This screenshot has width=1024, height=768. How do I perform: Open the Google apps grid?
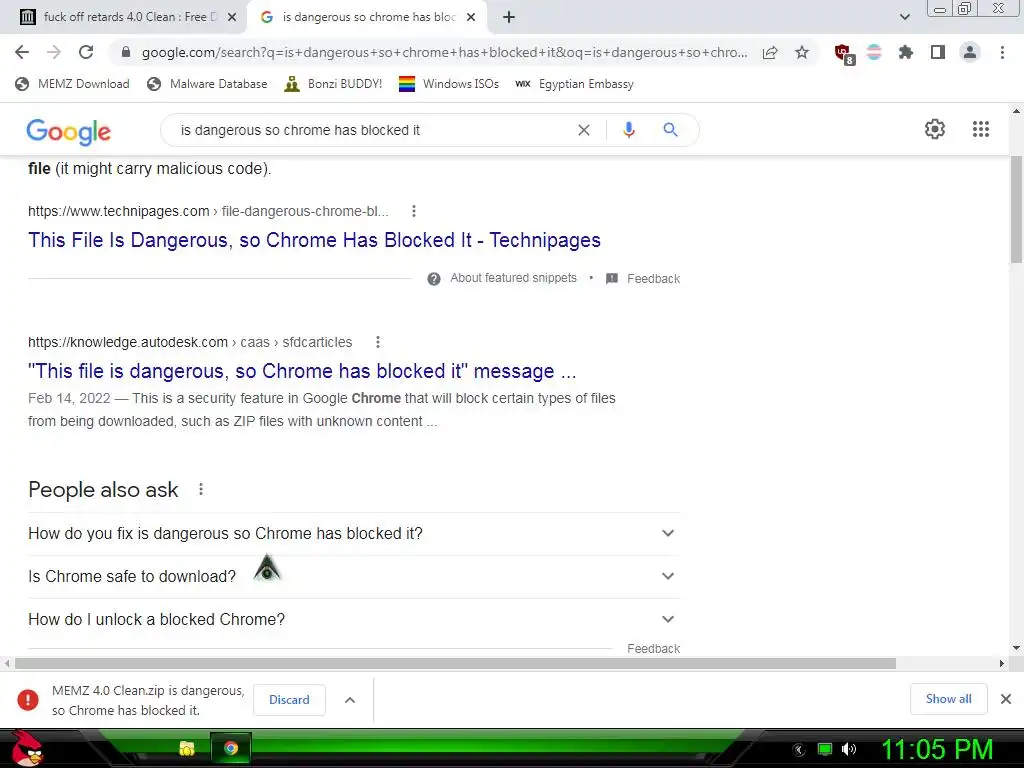point(981,129)
